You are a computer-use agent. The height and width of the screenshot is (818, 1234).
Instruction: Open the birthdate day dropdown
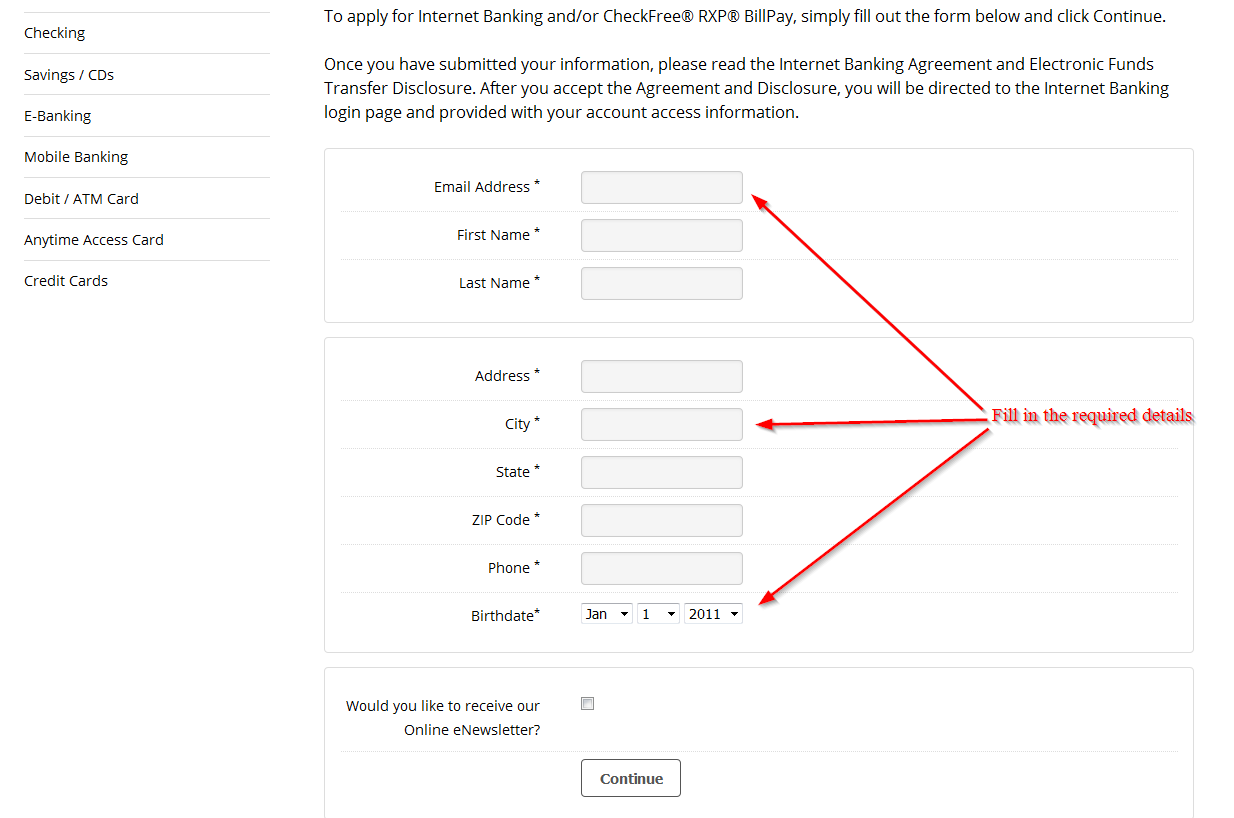click(x=658, y=614)
